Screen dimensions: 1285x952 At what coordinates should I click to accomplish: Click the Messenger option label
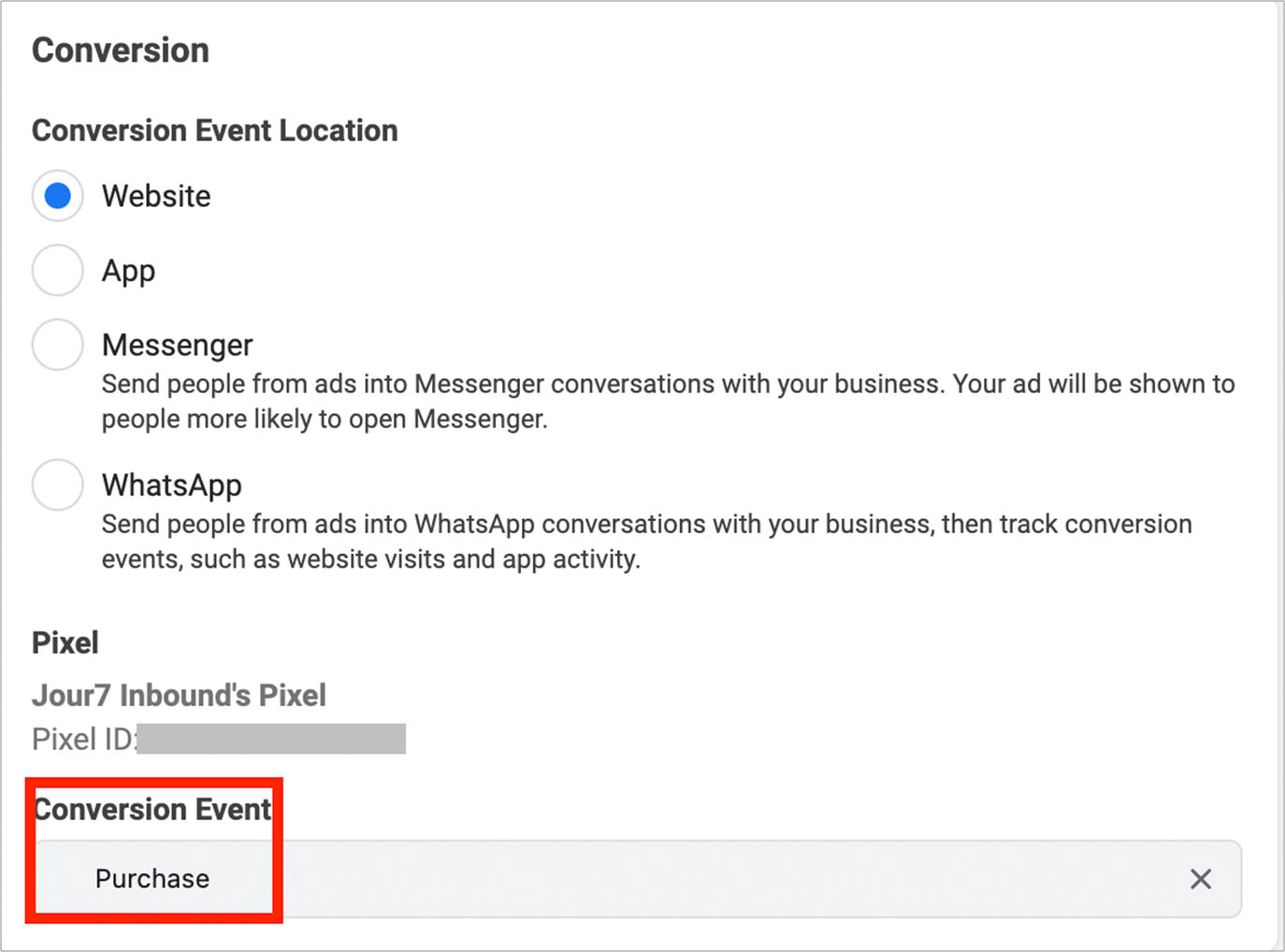[177, 345]
